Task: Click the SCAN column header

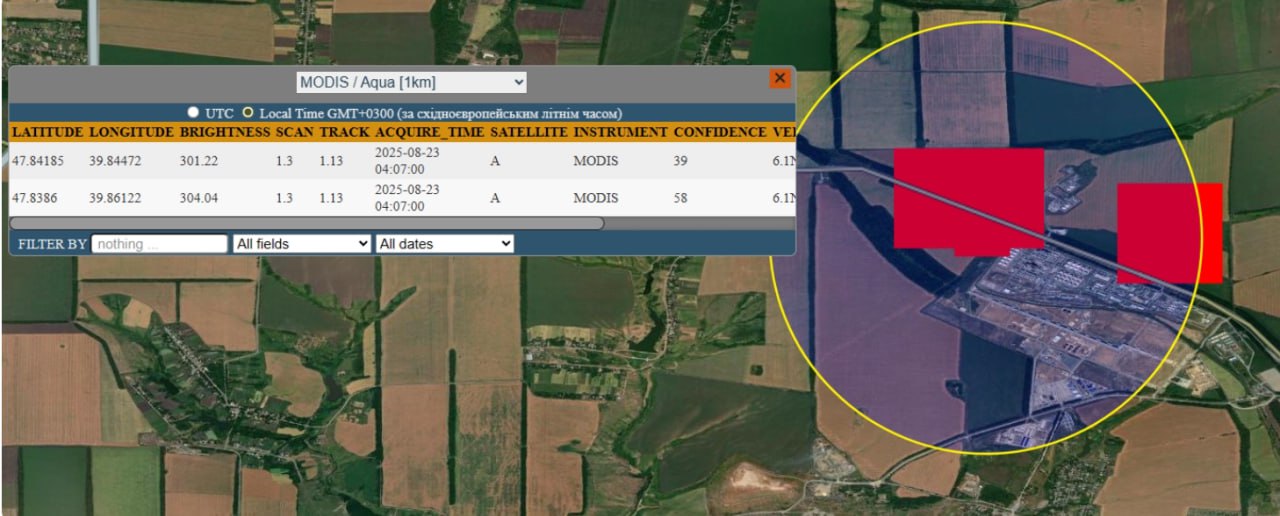Action: [294, 132]
